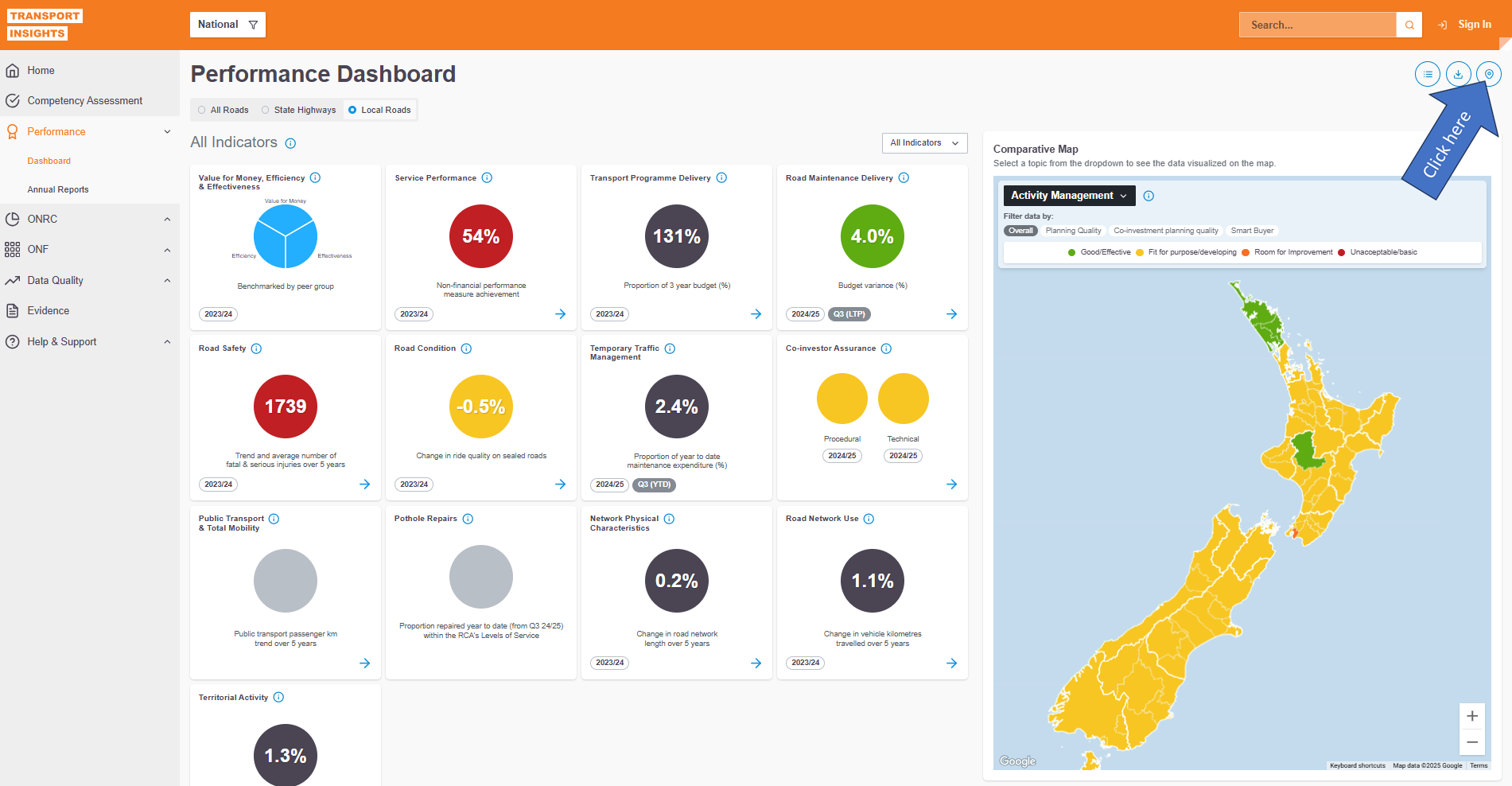Zoom in on the map
The width and height of the screenshot is (1512, 786).
[1472, 716]
